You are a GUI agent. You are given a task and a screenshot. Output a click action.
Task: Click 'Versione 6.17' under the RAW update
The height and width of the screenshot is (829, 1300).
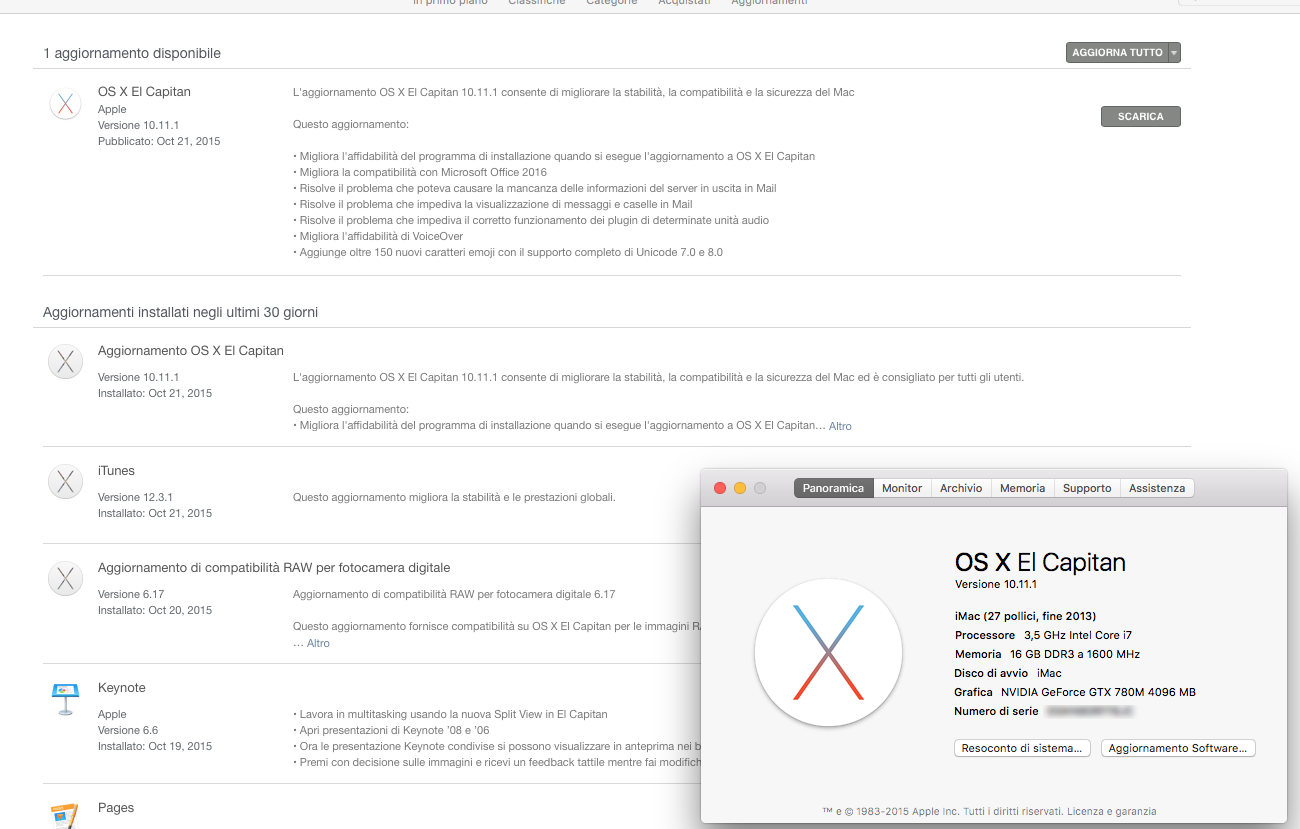coord(131,594)
